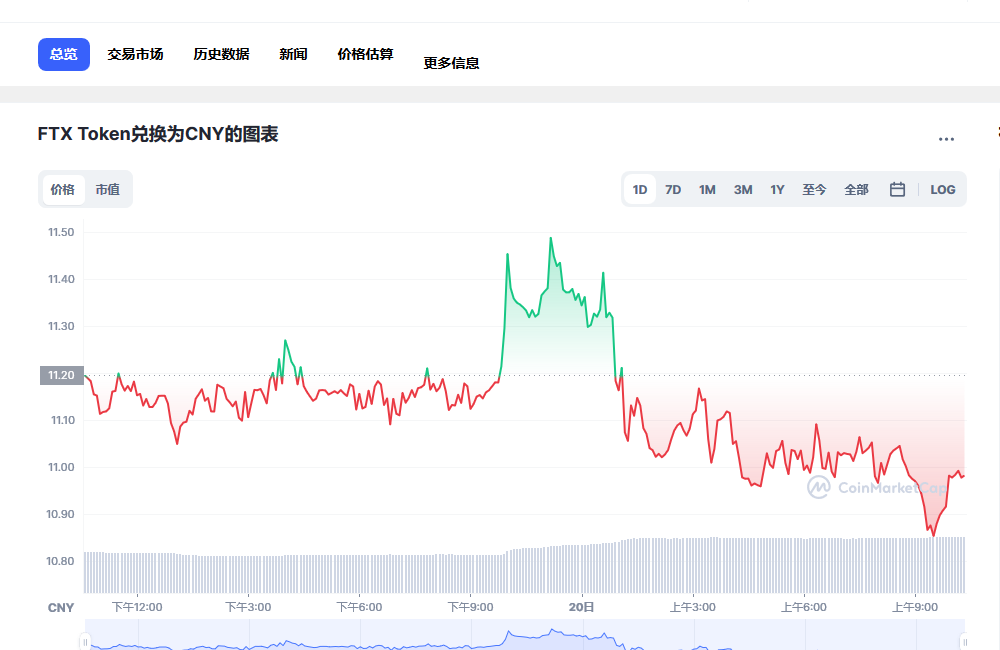Click the 10.90 y-axis value

[x=60, y=514]
